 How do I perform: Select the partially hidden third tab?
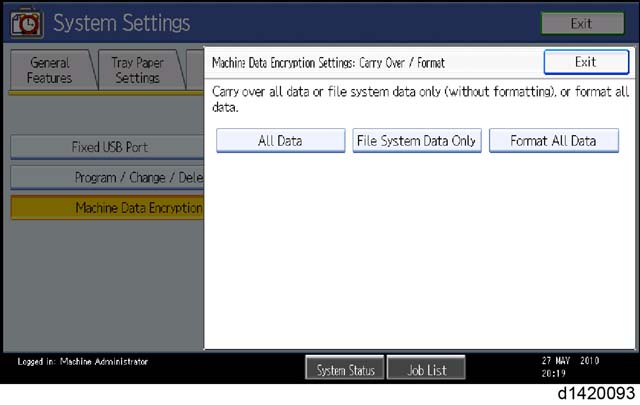195,70
